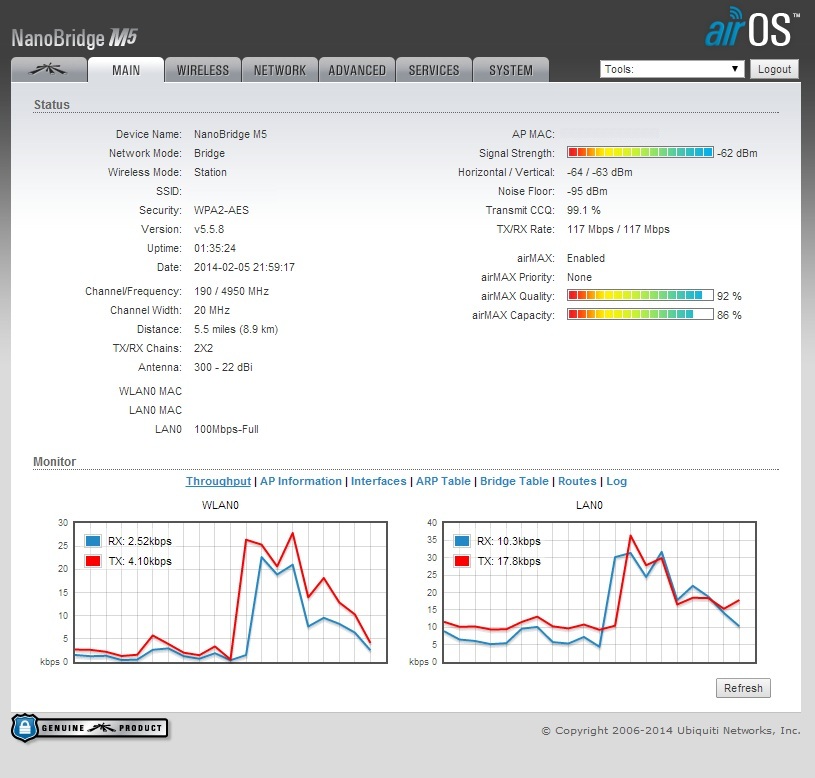815x778 pixels.
Task: Open the Interfaces monitor link
Action: 378,481
